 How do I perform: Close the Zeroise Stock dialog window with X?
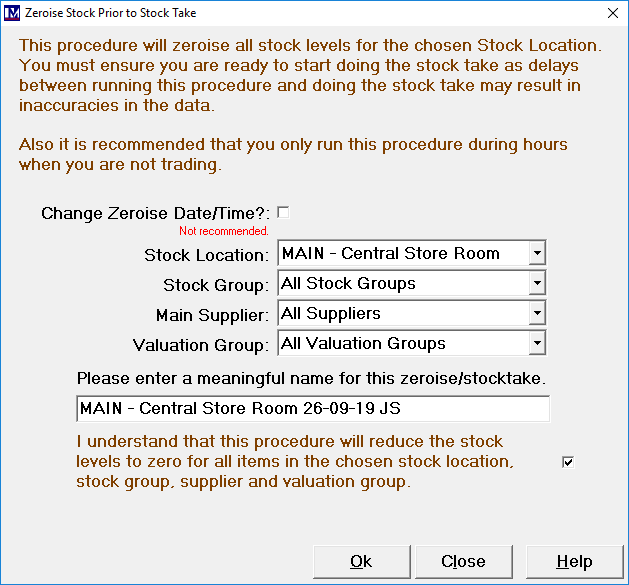tap(613, 13)
